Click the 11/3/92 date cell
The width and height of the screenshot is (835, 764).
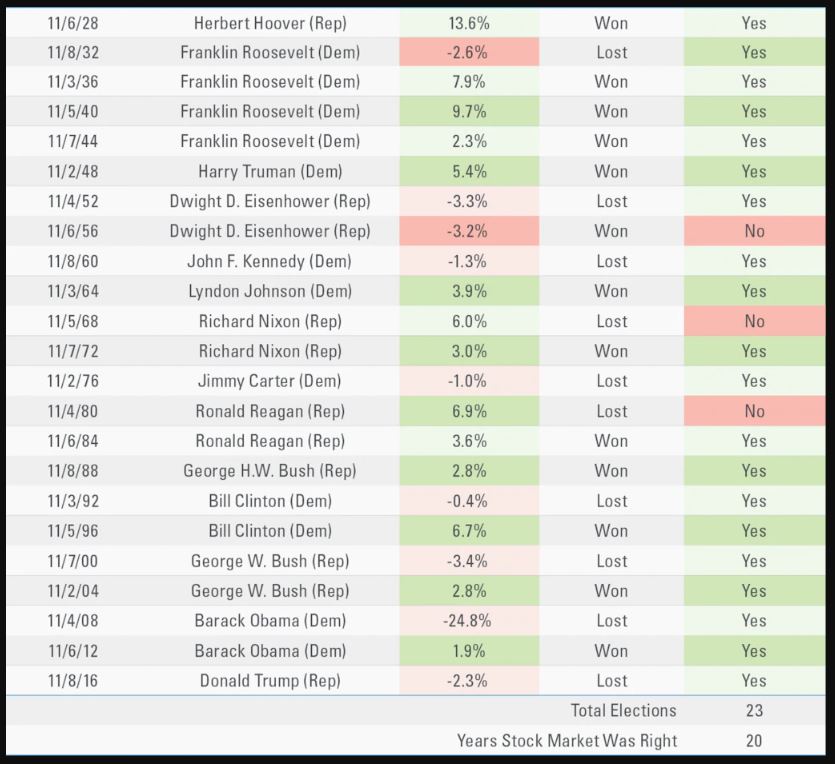[x=73, y=500]
